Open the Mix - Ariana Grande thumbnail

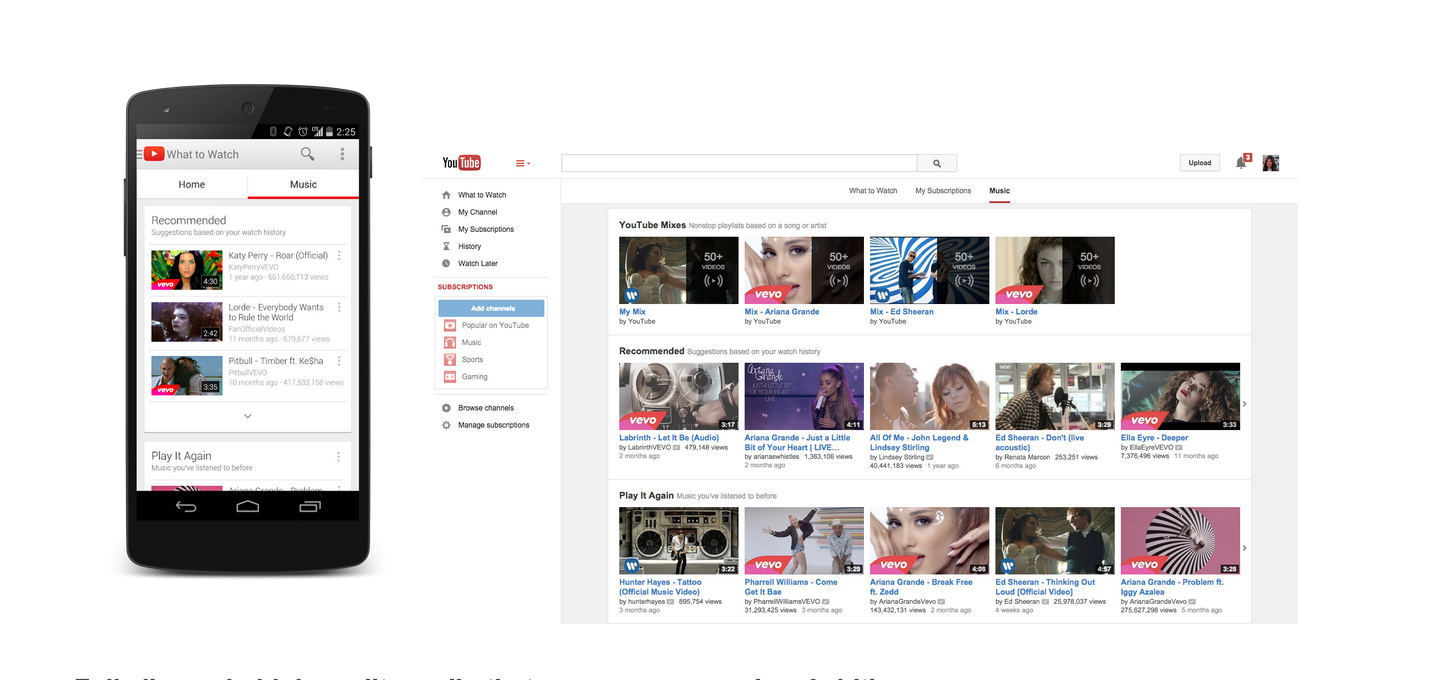point(804,270)
